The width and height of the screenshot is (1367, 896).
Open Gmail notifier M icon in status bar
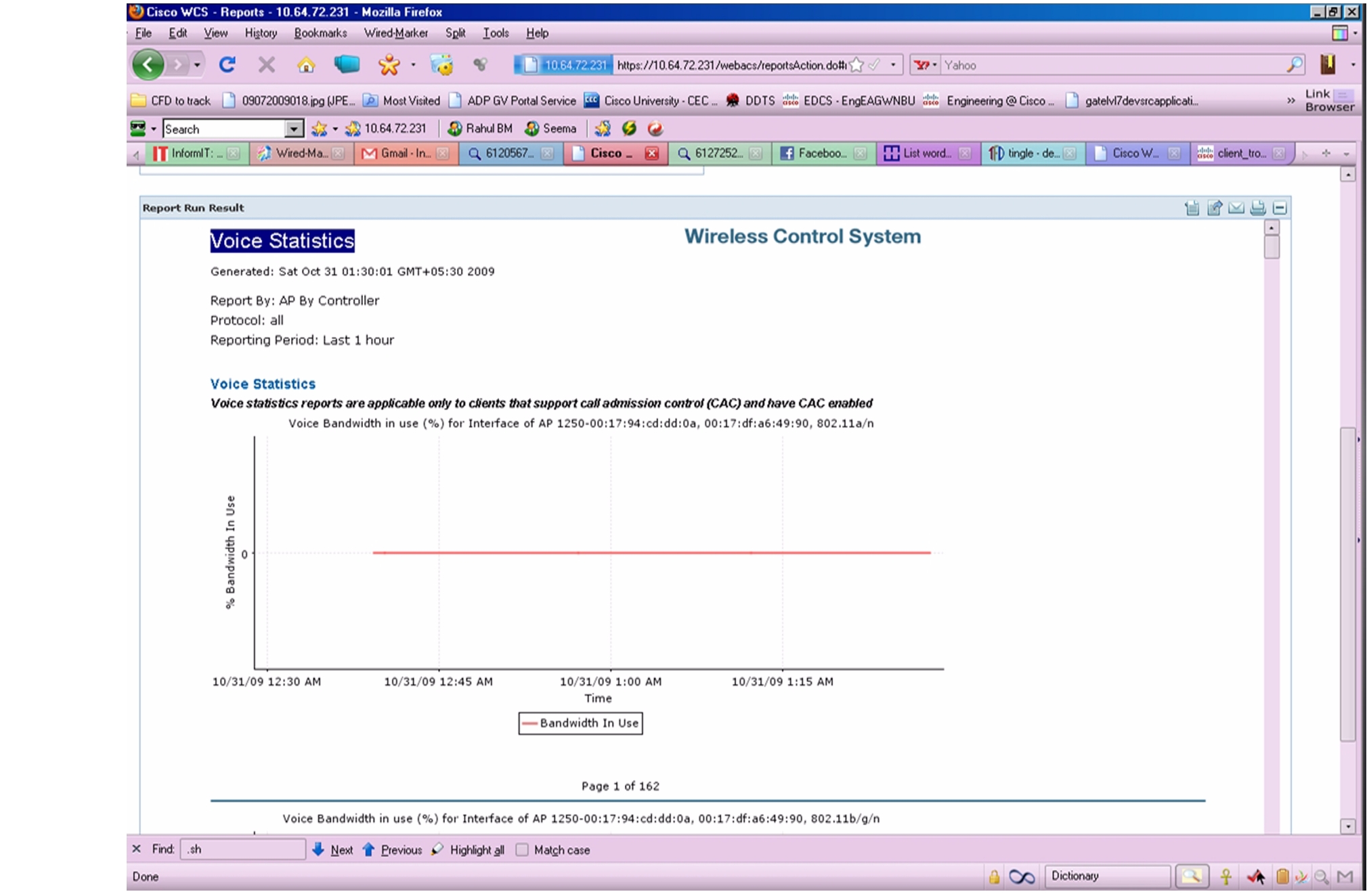(x=1345, y=877)
